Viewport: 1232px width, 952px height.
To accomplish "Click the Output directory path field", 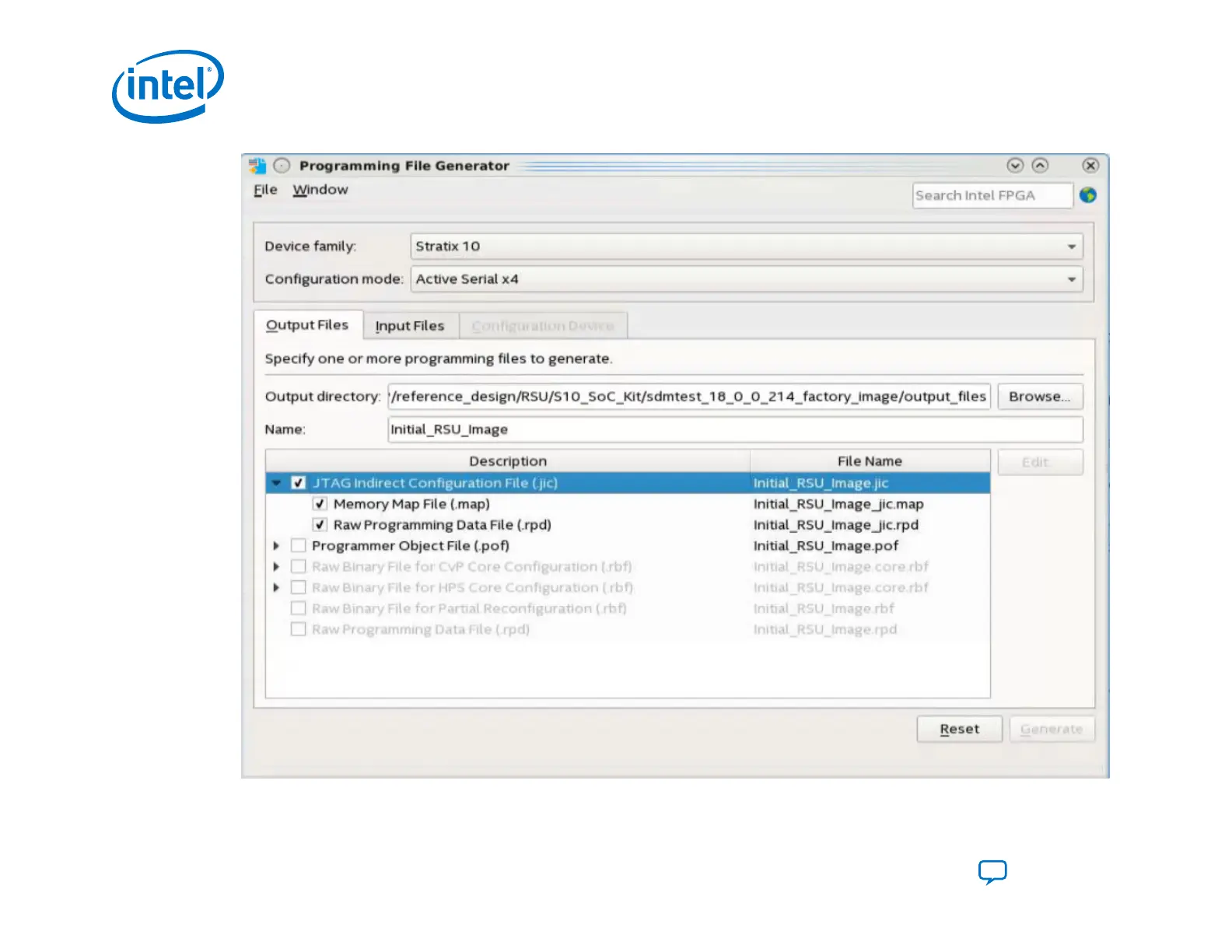I will [x=689, y=397].
